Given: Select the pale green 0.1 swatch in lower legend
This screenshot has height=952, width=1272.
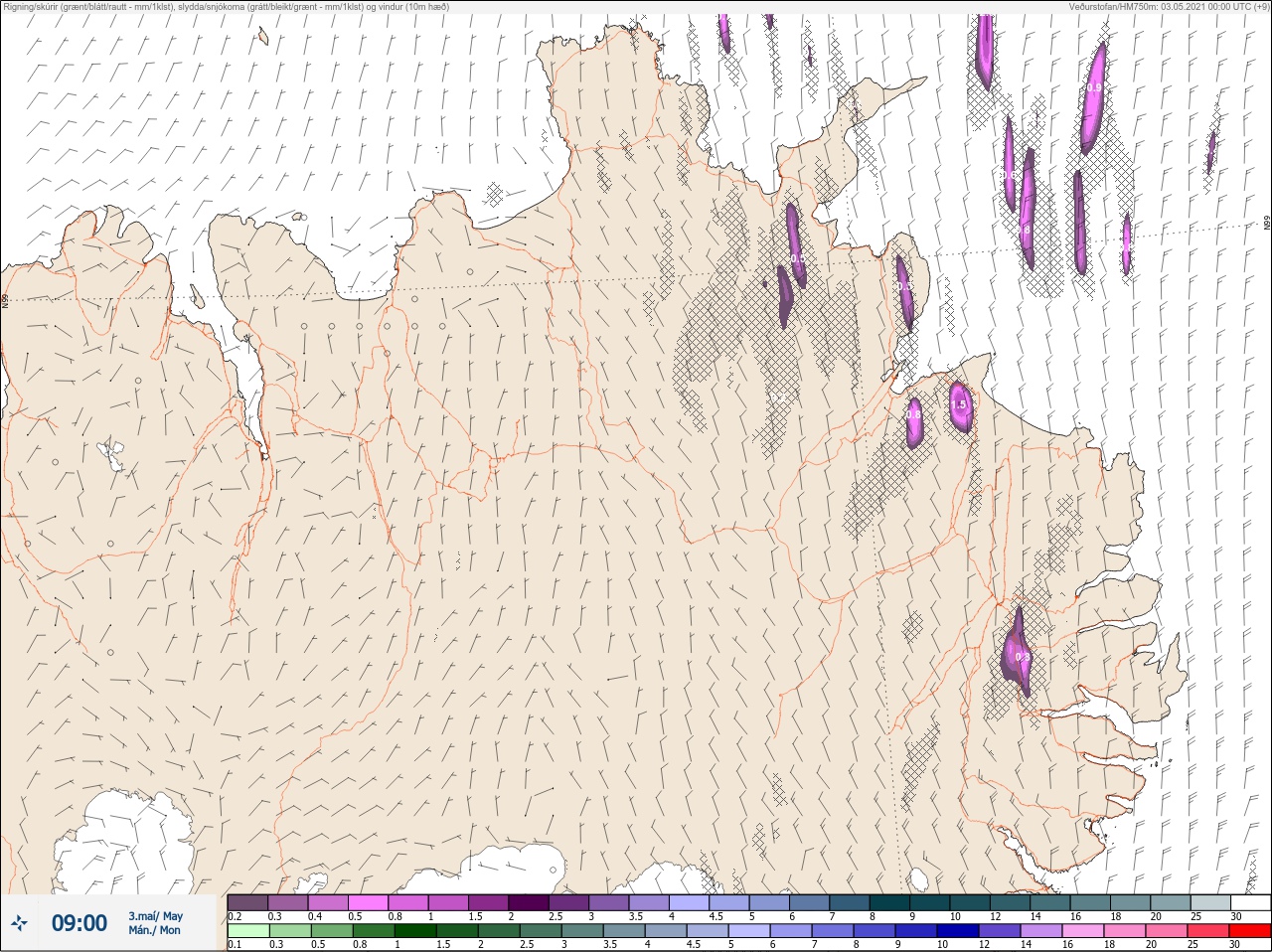Looking at the screenshot, I should click(247, 931).
